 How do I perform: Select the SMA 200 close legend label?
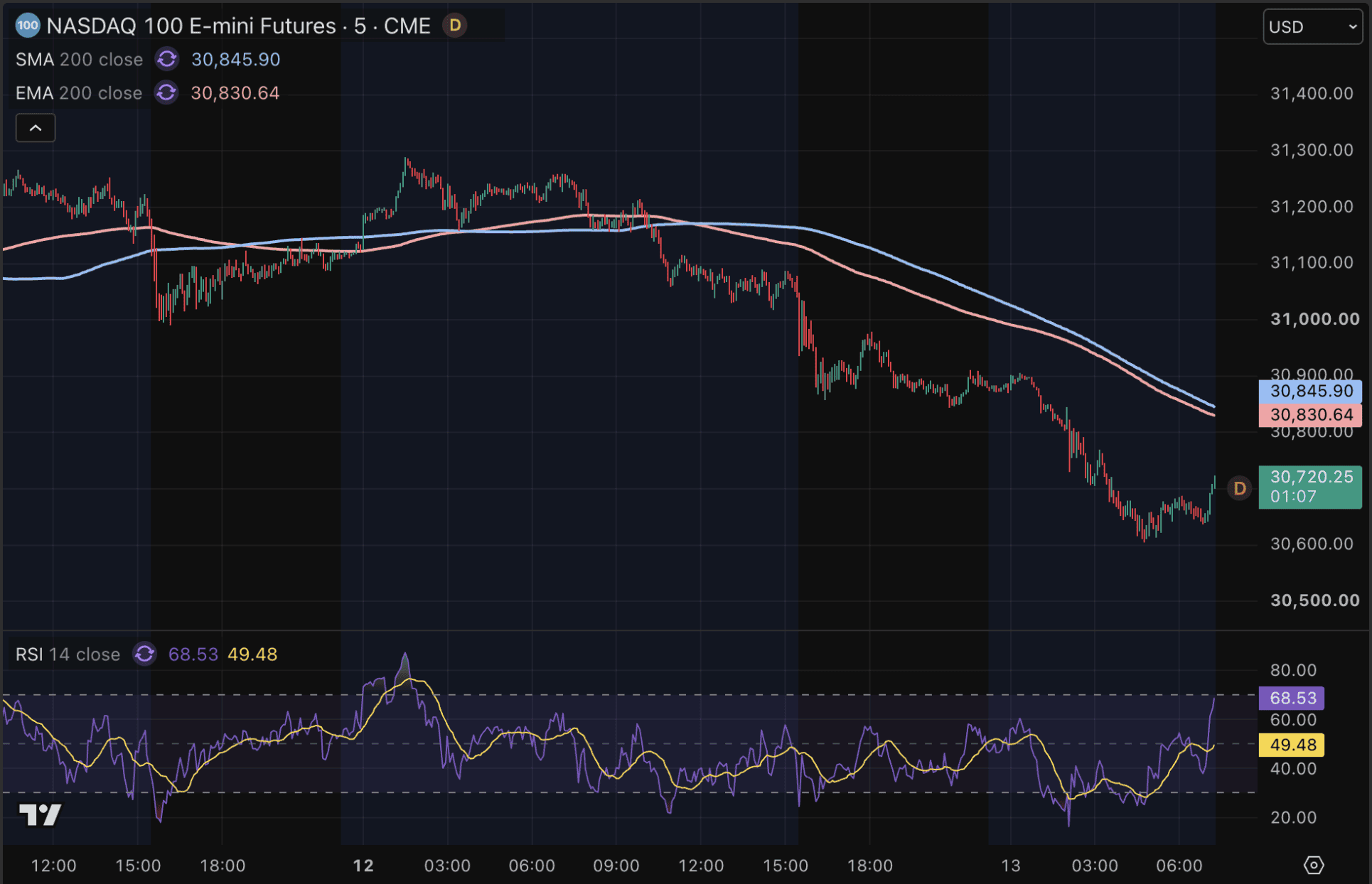point(80,60)
